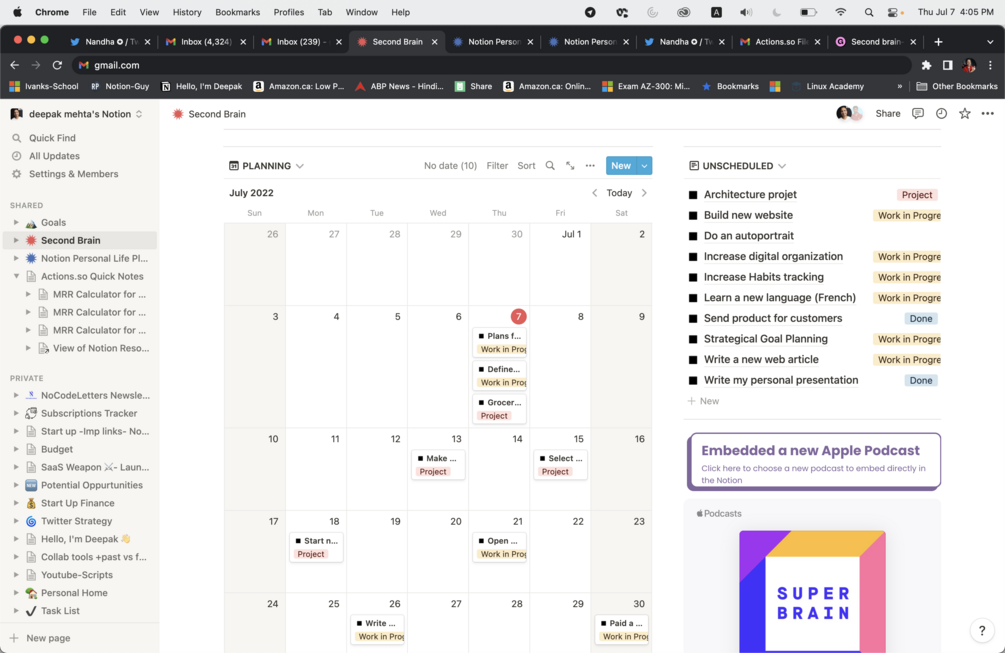Open Sort for Planning view

tap(526, 165)
